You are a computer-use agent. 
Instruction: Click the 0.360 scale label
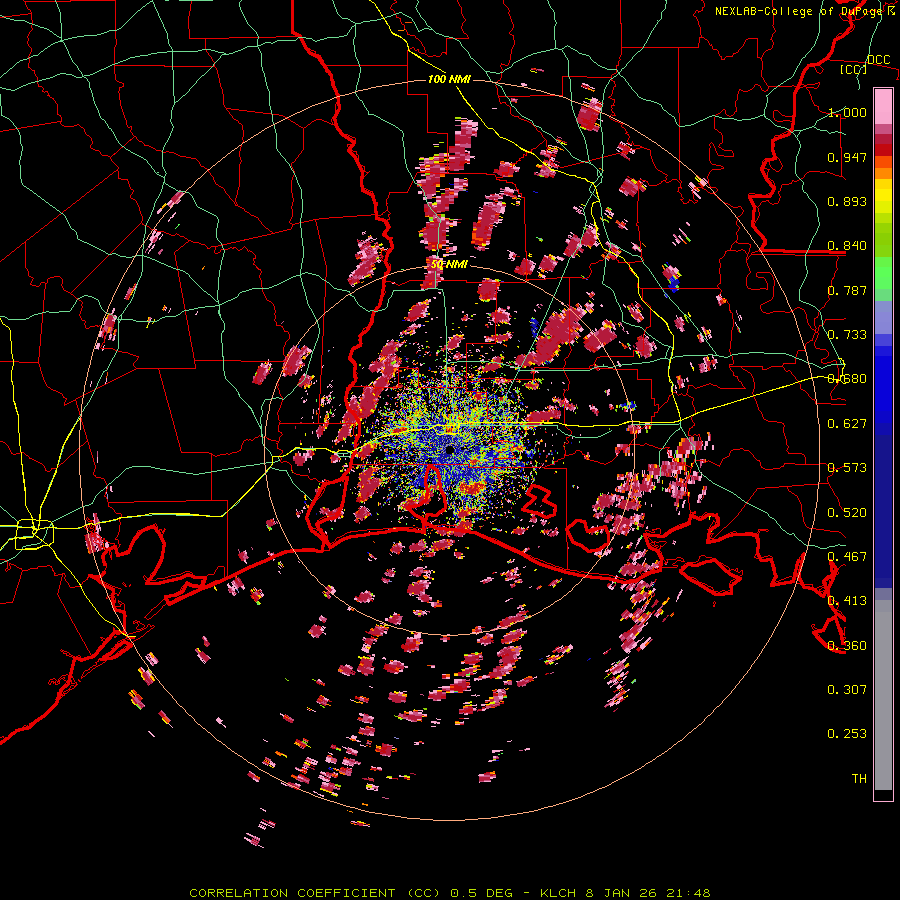847,646
